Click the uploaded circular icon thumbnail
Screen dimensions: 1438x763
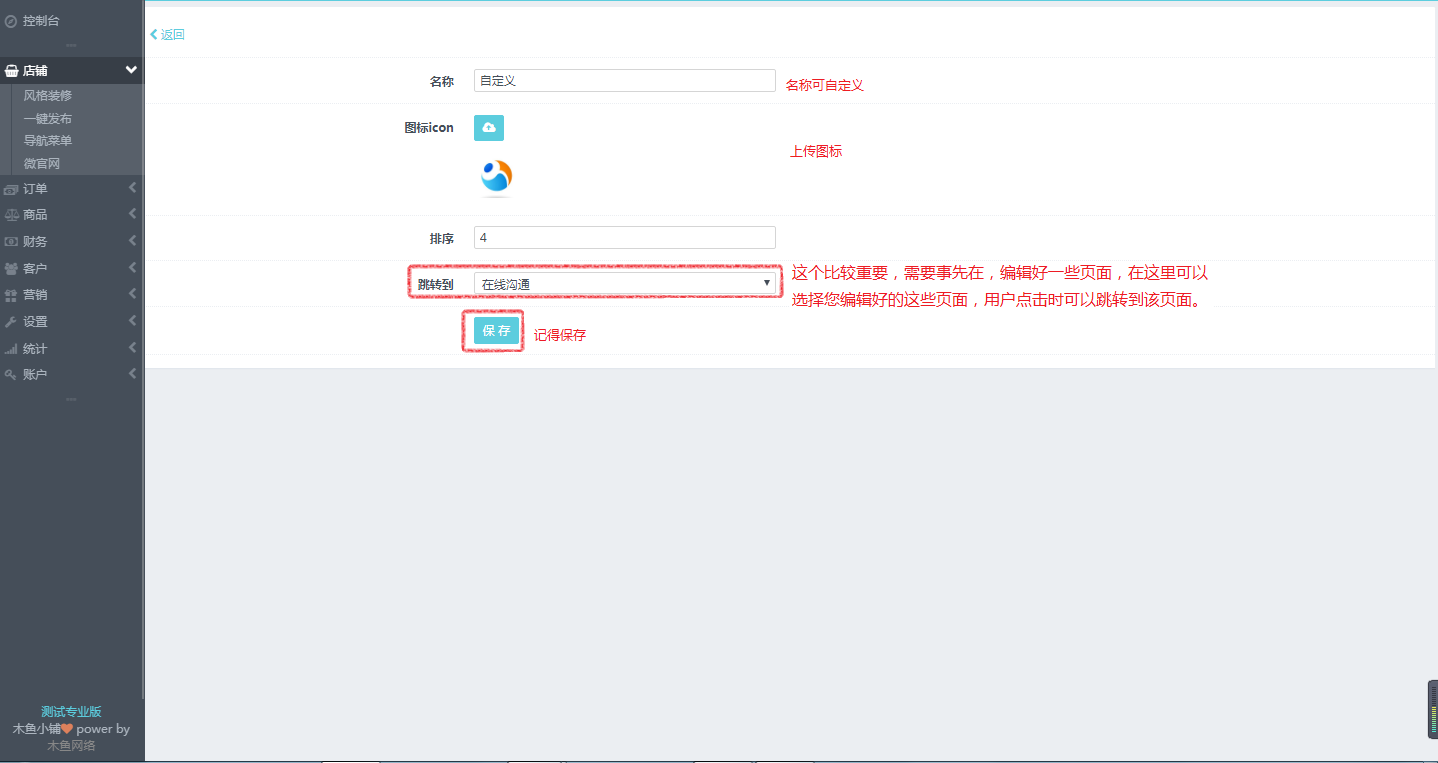point(495,176)
